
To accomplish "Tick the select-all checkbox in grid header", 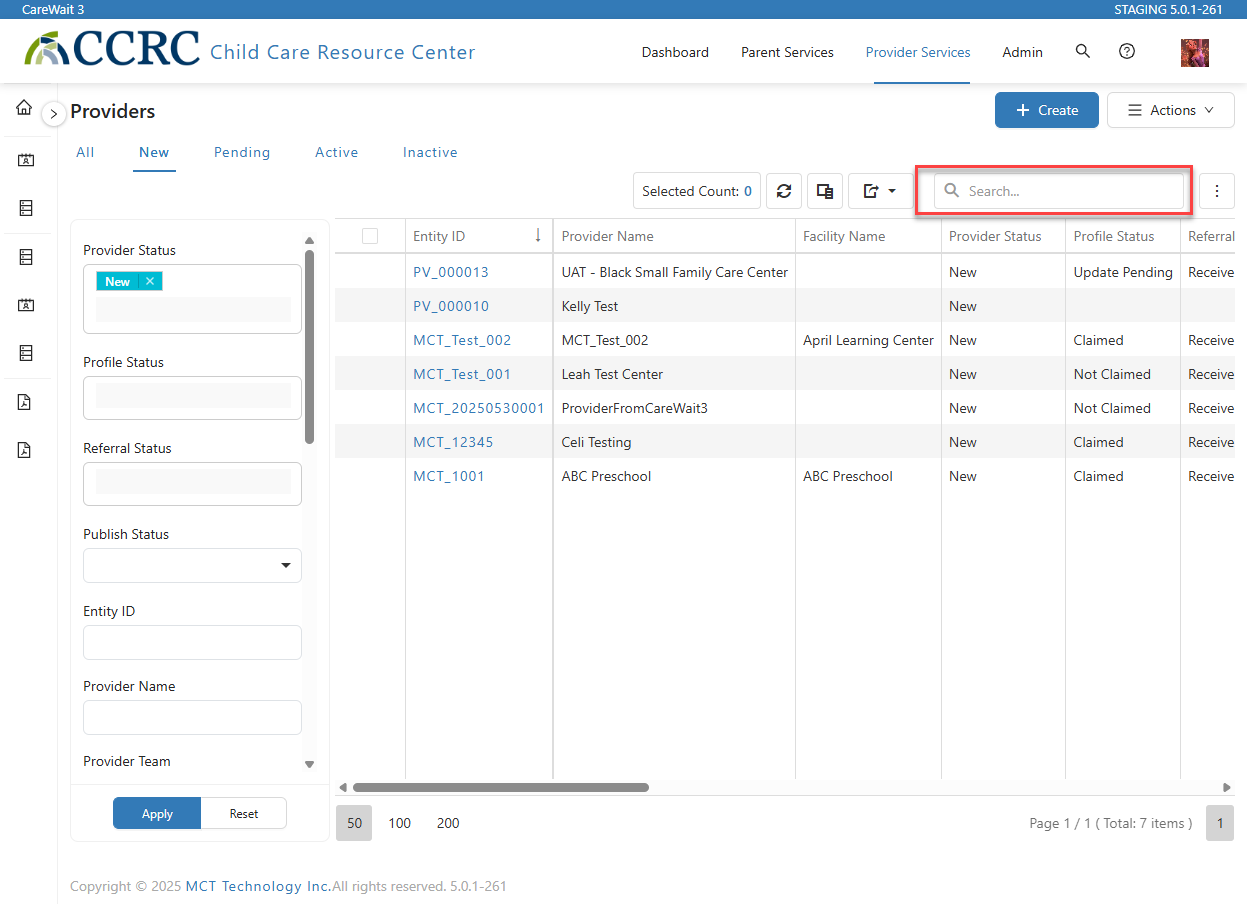I will click(x=370, y=236).
